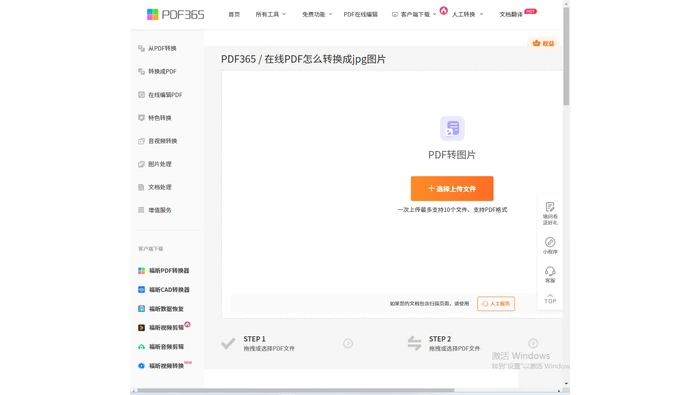Click the horizontal scrollbar at bottom
Image resolution: width=700 pixels, height=395 pixels.
click(296, 391)
